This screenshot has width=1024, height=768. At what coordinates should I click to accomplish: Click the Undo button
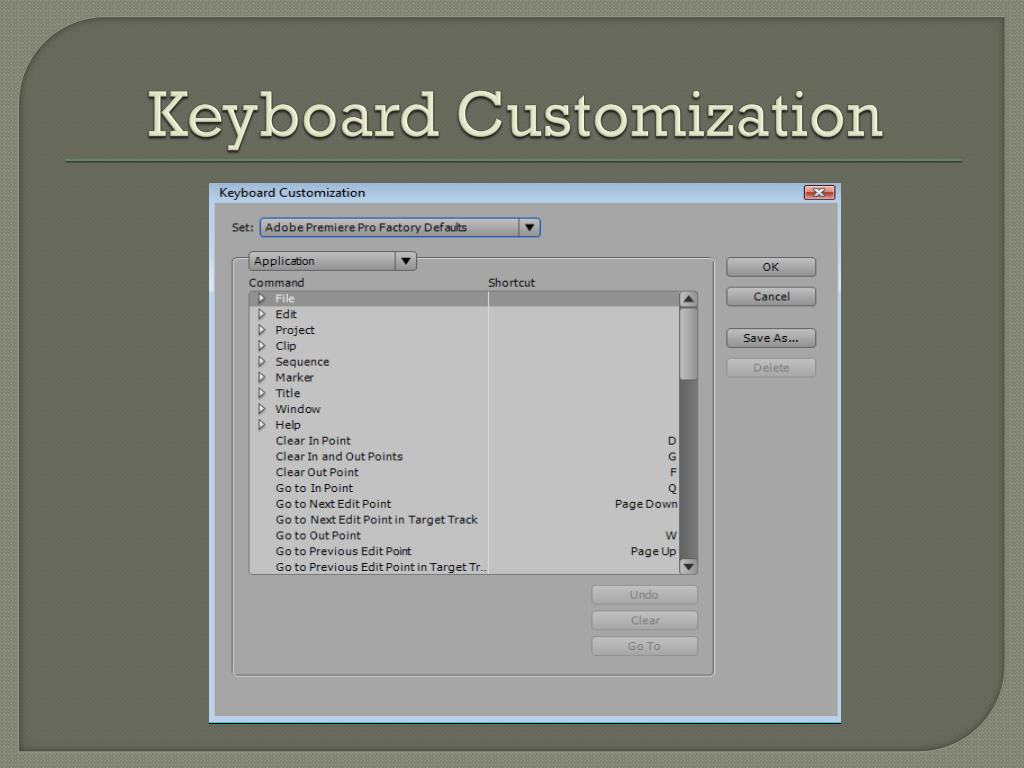tap(645, 594)
